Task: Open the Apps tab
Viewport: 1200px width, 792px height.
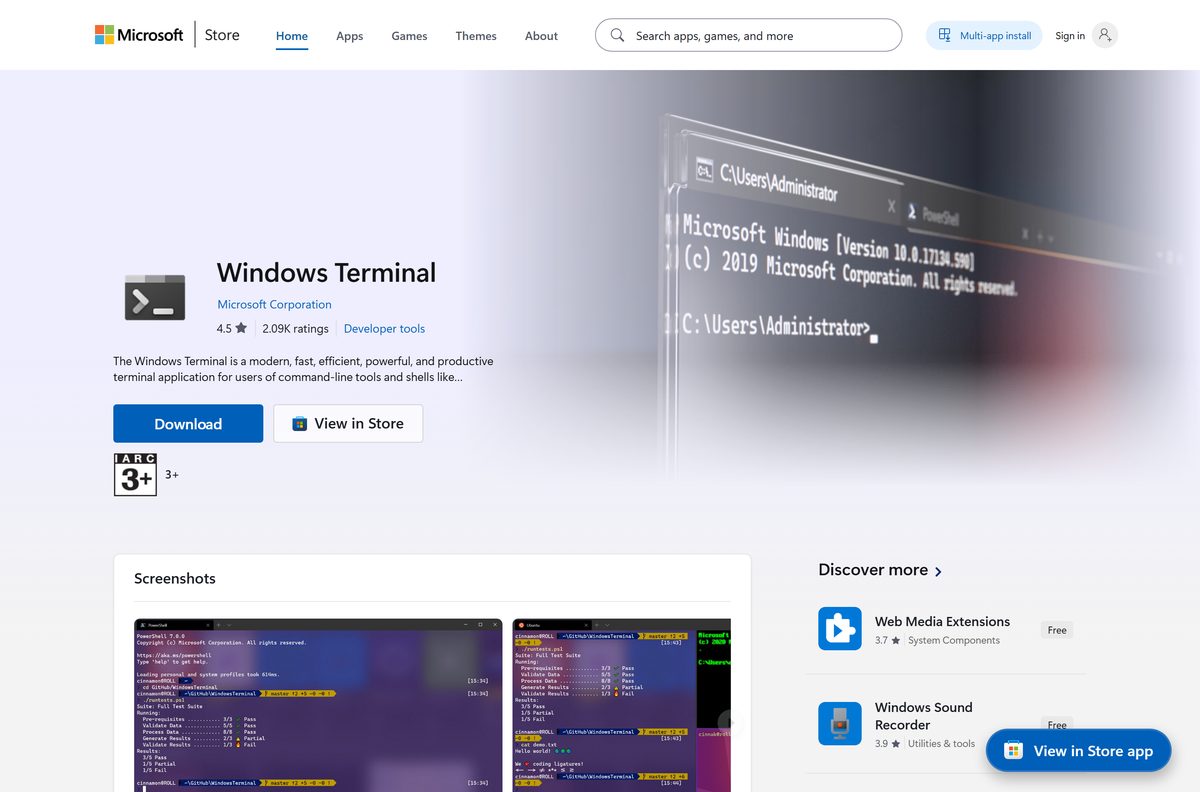Action: tap(349, 36)
